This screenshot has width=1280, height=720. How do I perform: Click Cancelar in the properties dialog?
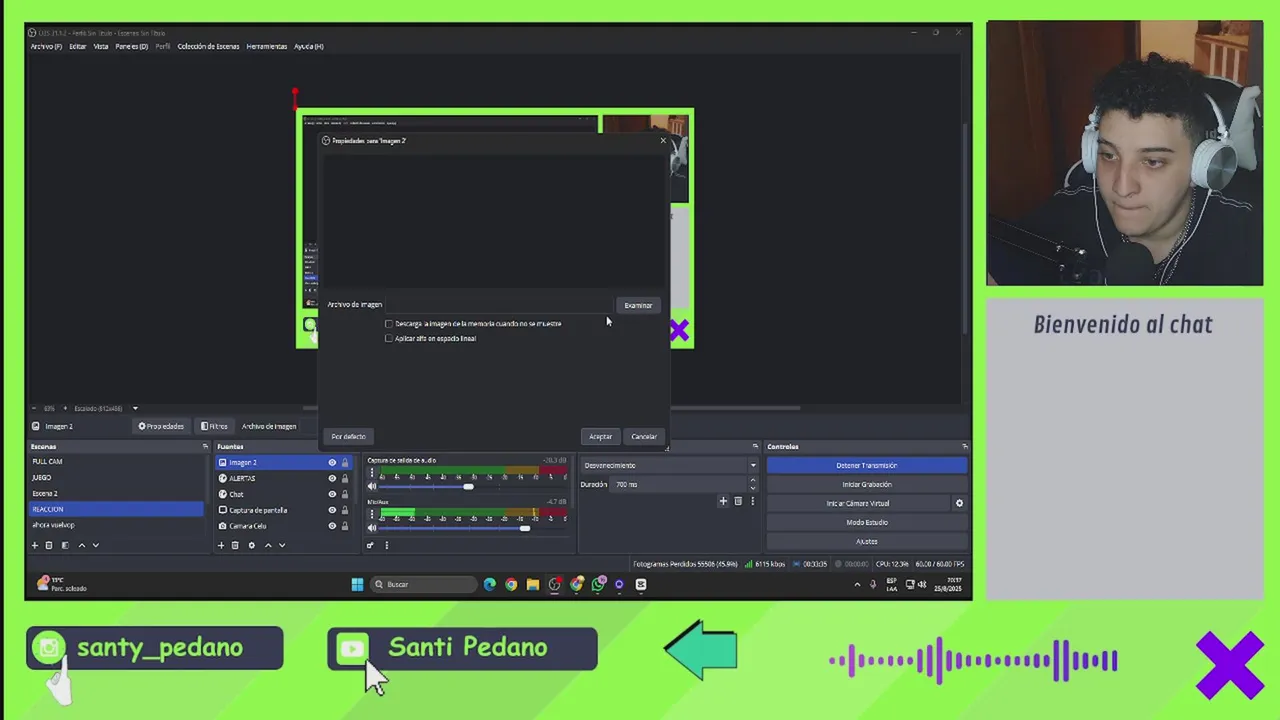point(644,436)
